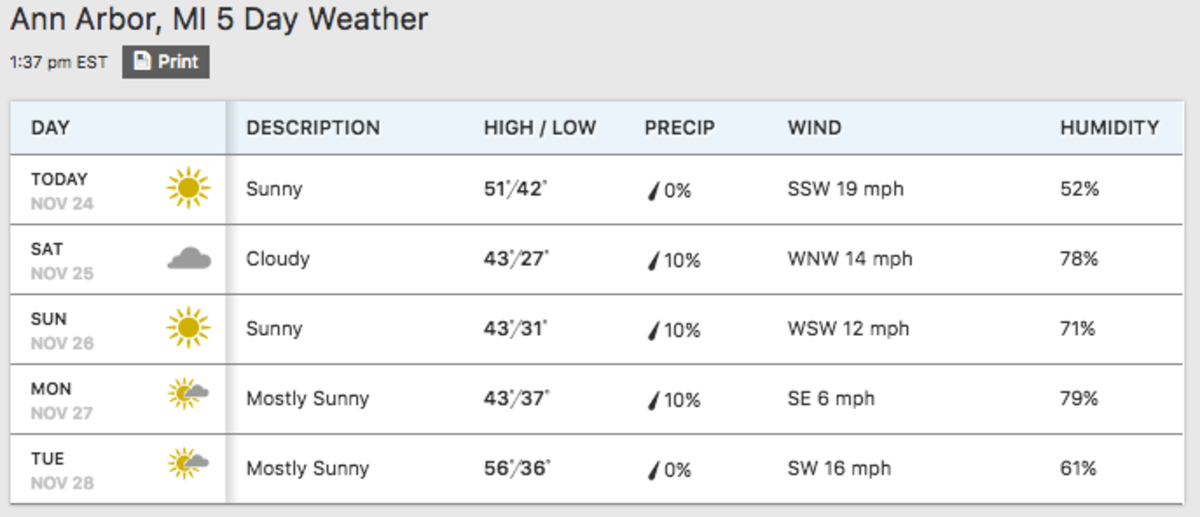Click Tuesday's 56/36 temperature

click(x=517, y=468)
